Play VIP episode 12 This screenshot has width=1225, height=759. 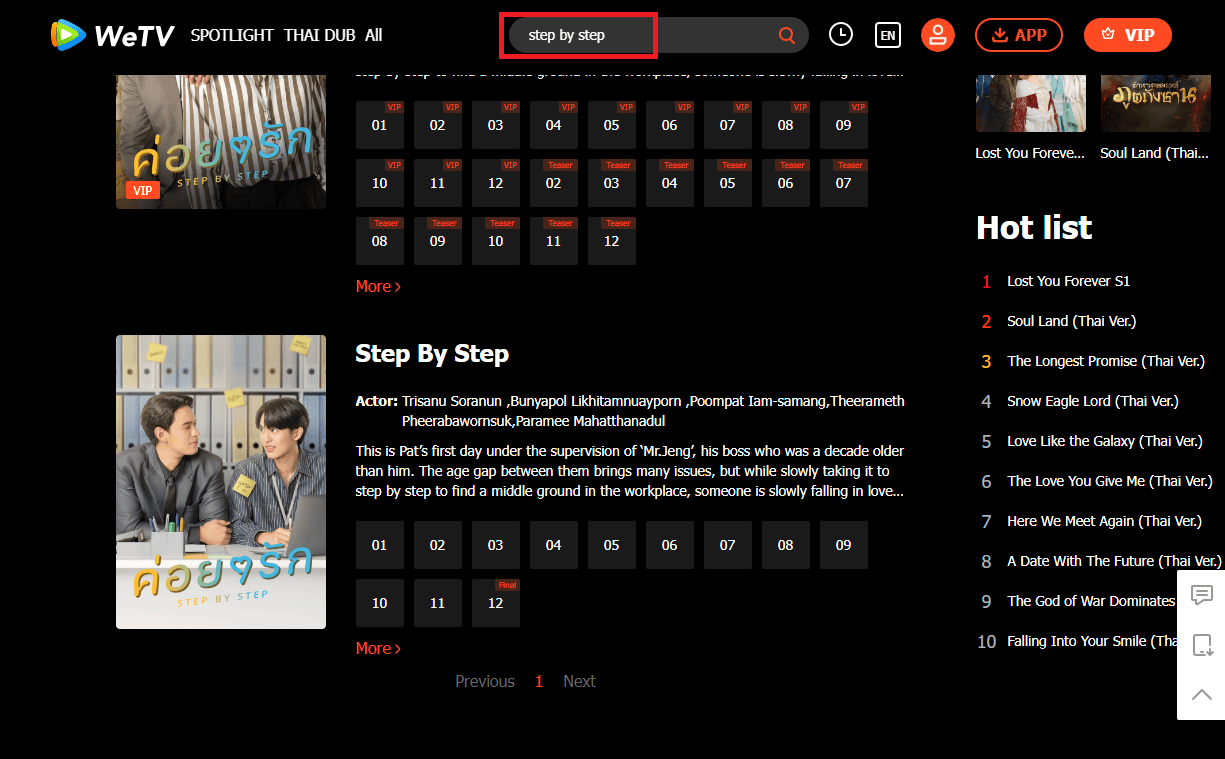click(x=496, y=183)
